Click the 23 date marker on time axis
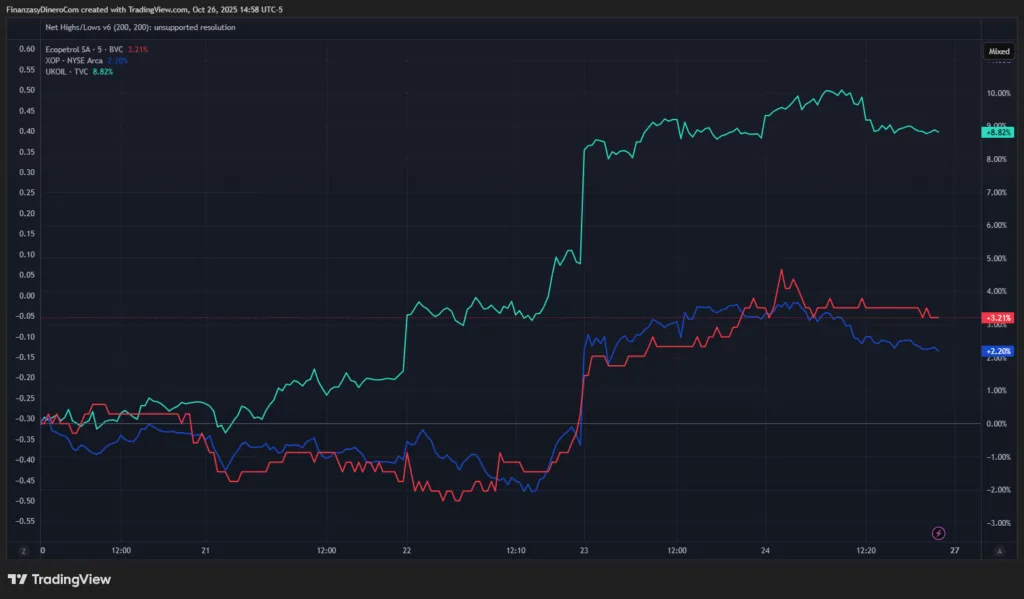 [x=583, y=550]
